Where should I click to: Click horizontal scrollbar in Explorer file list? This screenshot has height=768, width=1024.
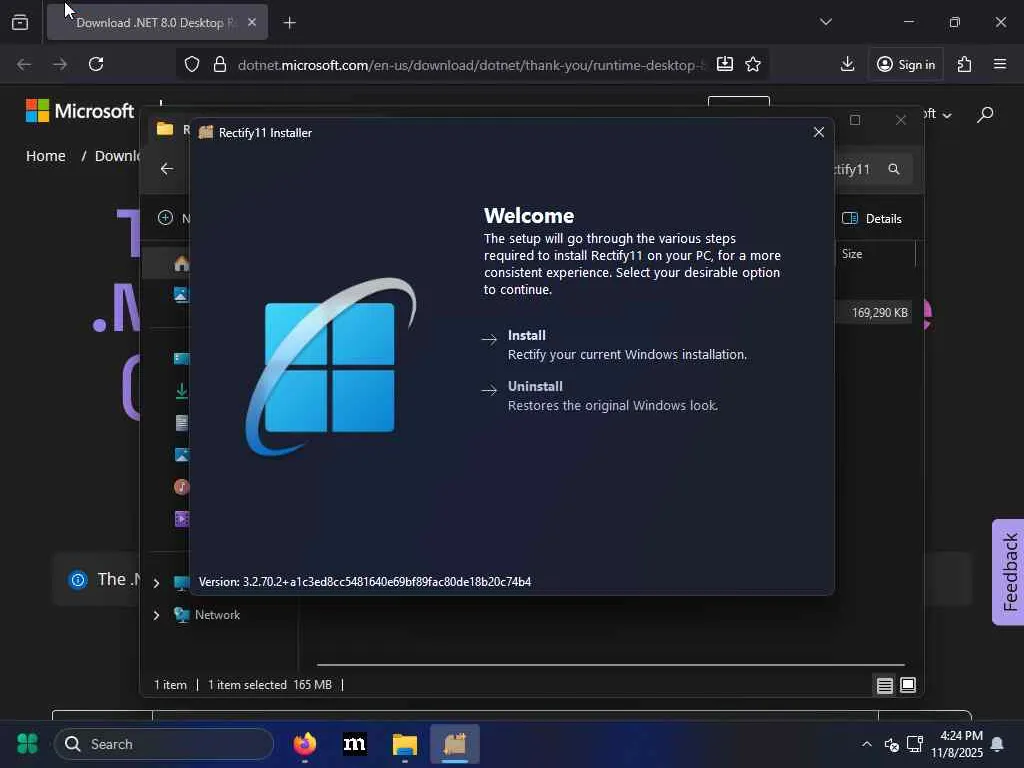[611, 665]
